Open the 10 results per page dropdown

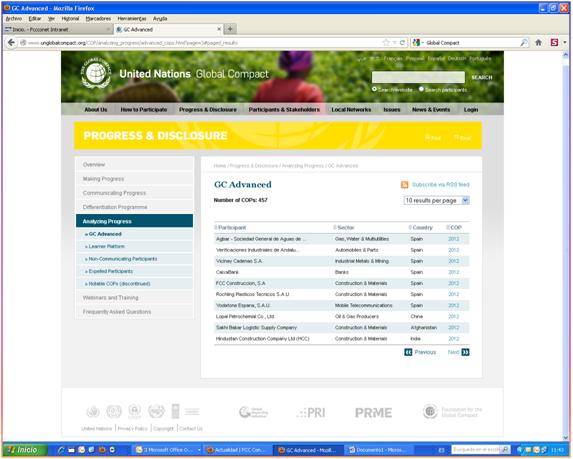point(436,201)
